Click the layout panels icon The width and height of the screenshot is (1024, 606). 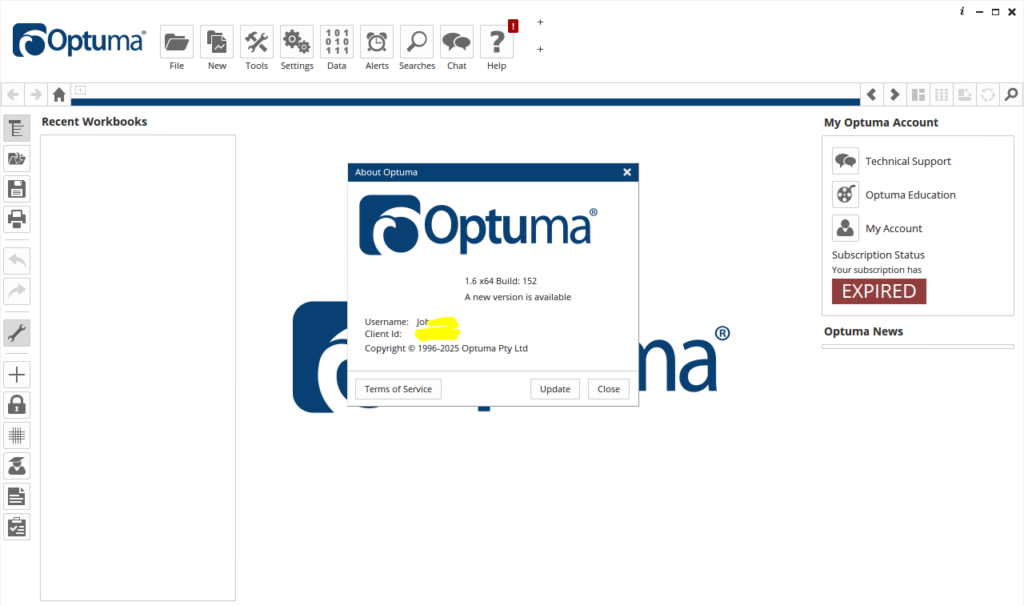click(x=918, y=95)
